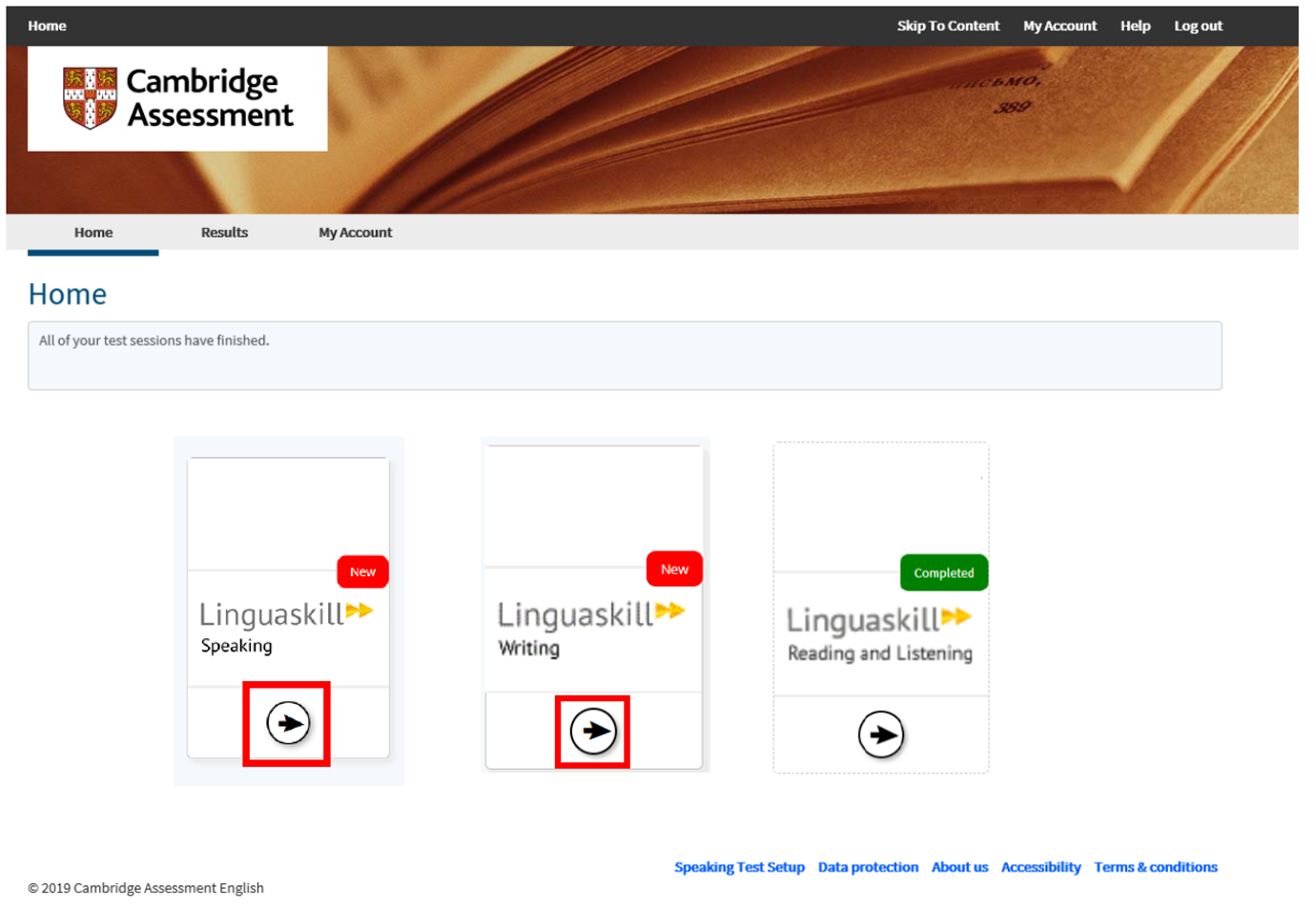Start the Linguaskill Speaking test arrow
1316x909 pixels.
[288, 723]
